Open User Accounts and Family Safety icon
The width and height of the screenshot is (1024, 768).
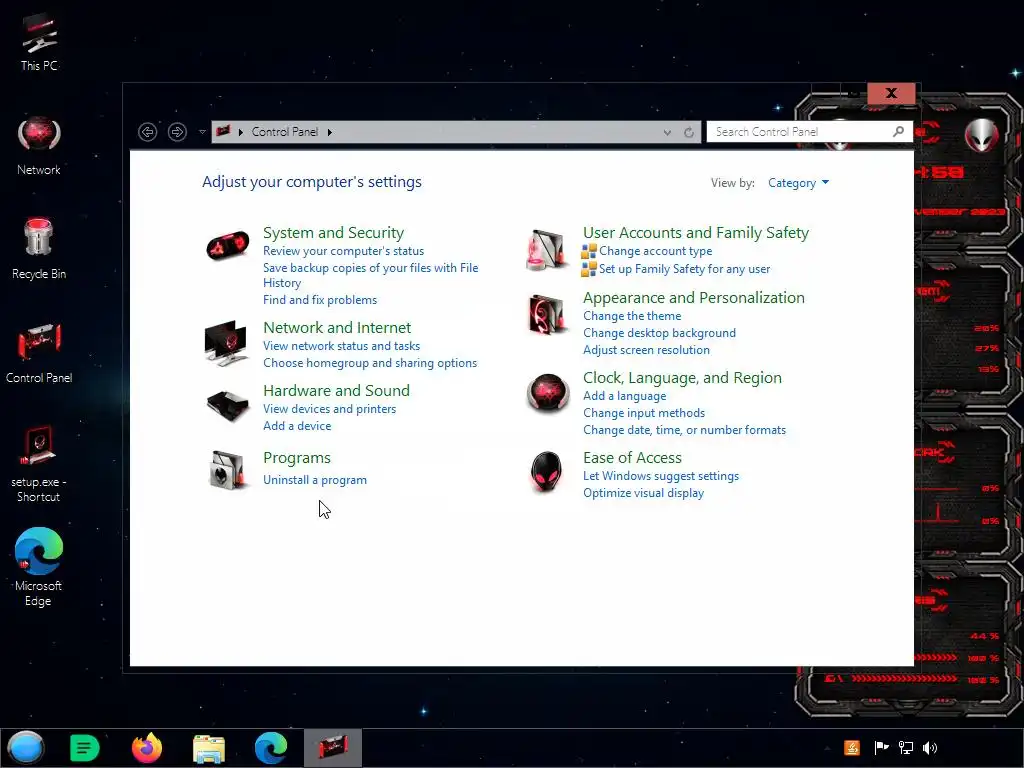(x=547, y=249)
